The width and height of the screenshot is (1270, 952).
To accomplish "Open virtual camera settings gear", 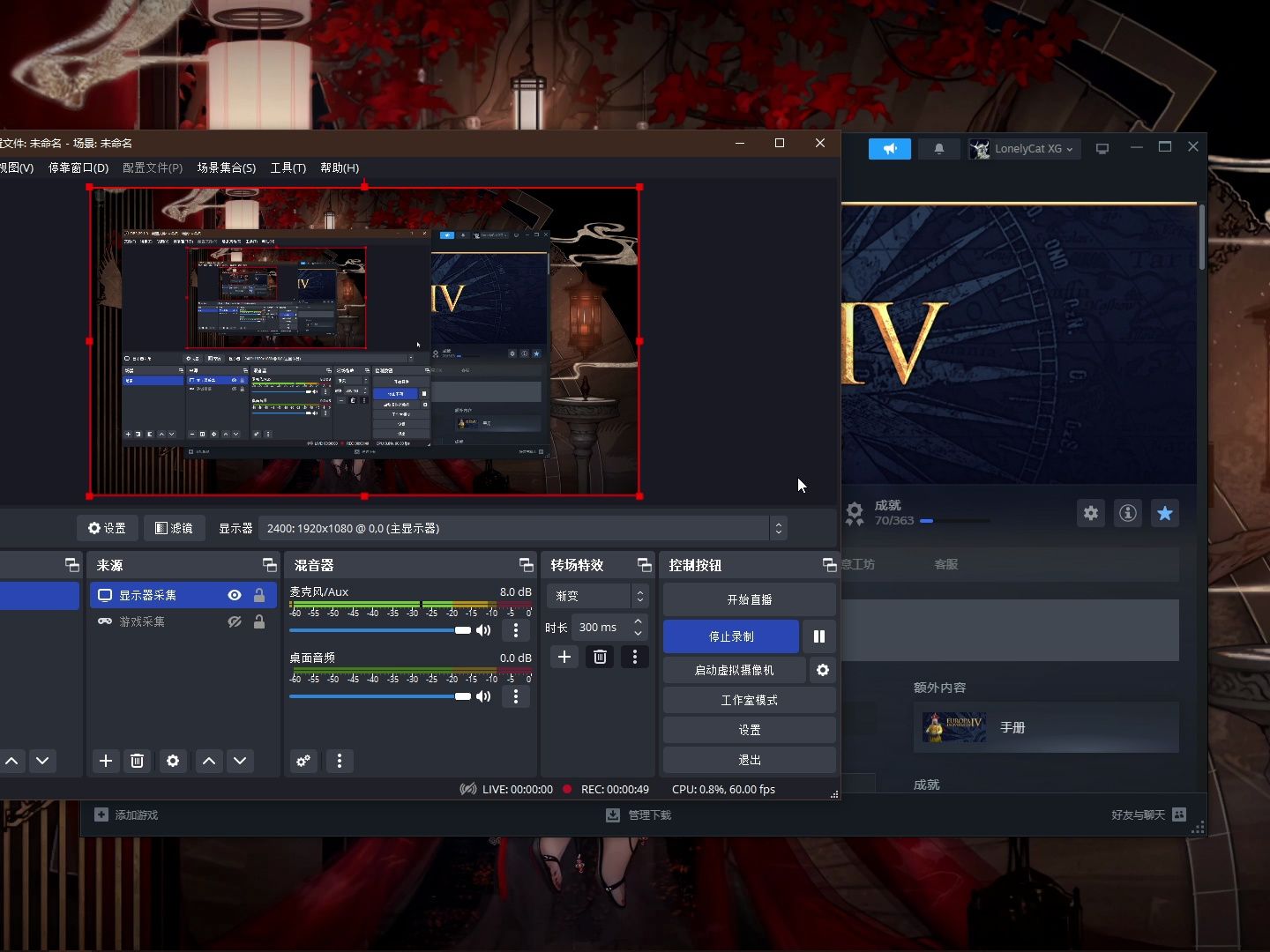I will [x=823, y=670].
